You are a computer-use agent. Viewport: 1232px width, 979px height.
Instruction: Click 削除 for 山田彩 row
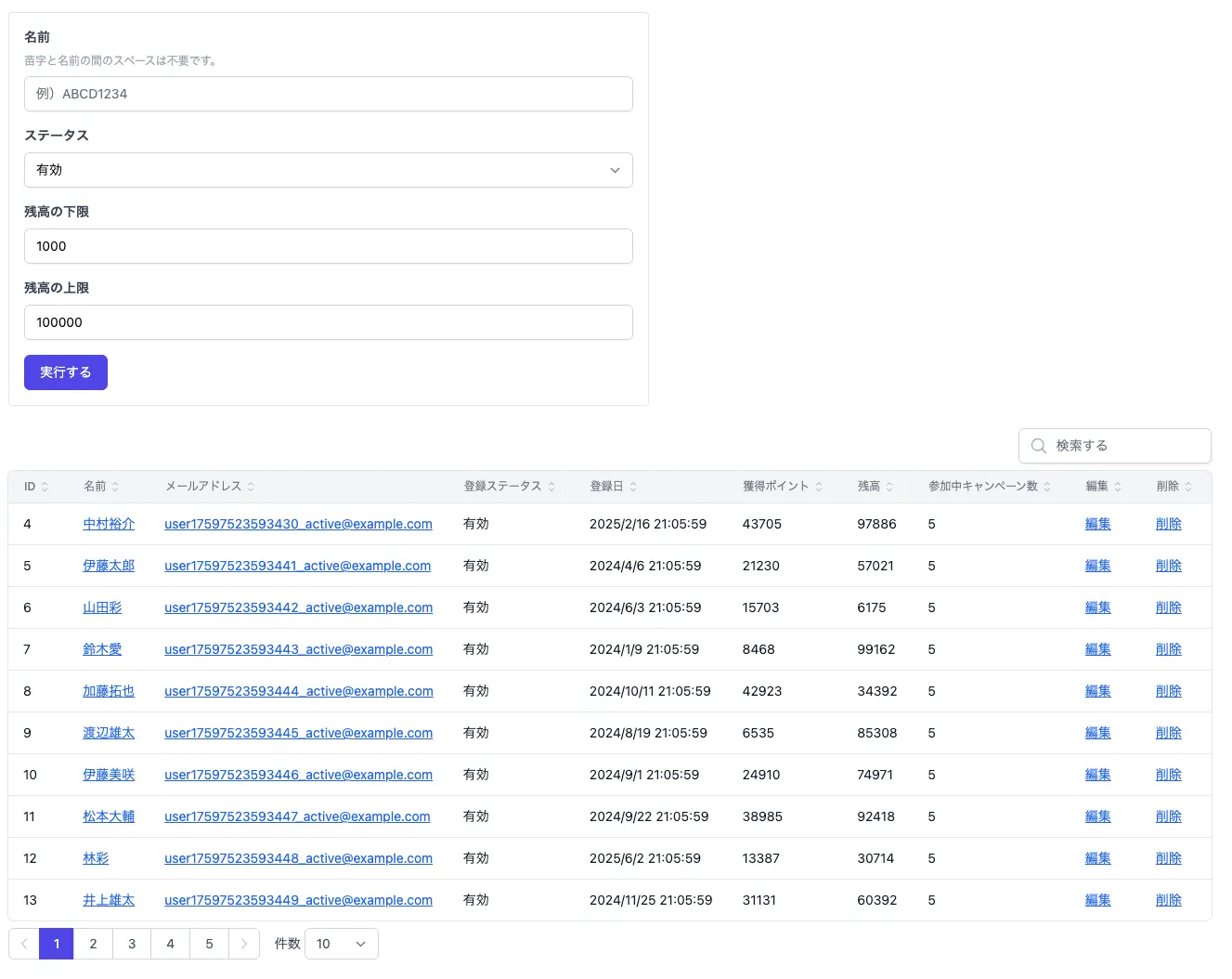click(1169, 607)
